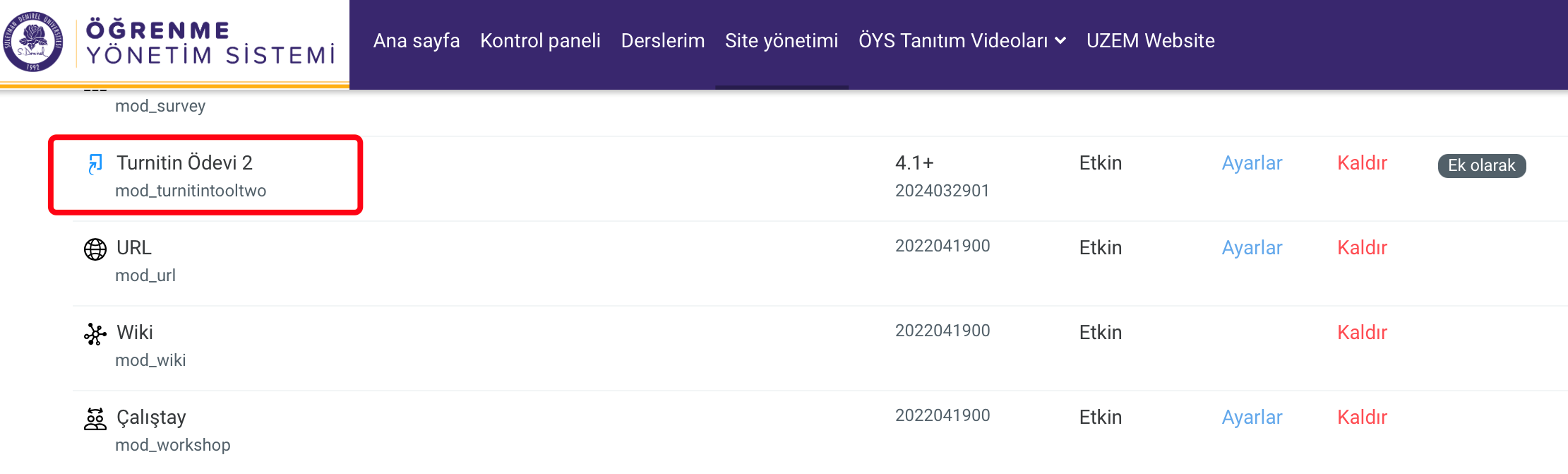1568x474 pixels.
Task: Click the university logo emblem
Action: point(32,42)
